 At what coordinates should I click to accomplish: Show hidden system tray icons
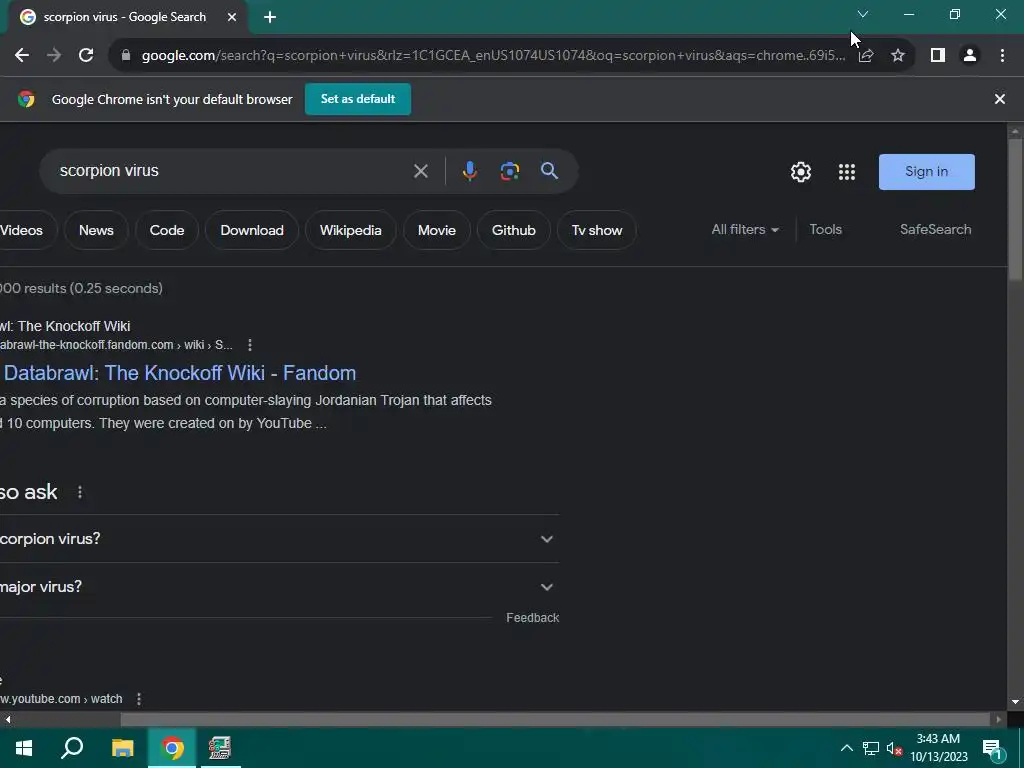pos(846,748)
